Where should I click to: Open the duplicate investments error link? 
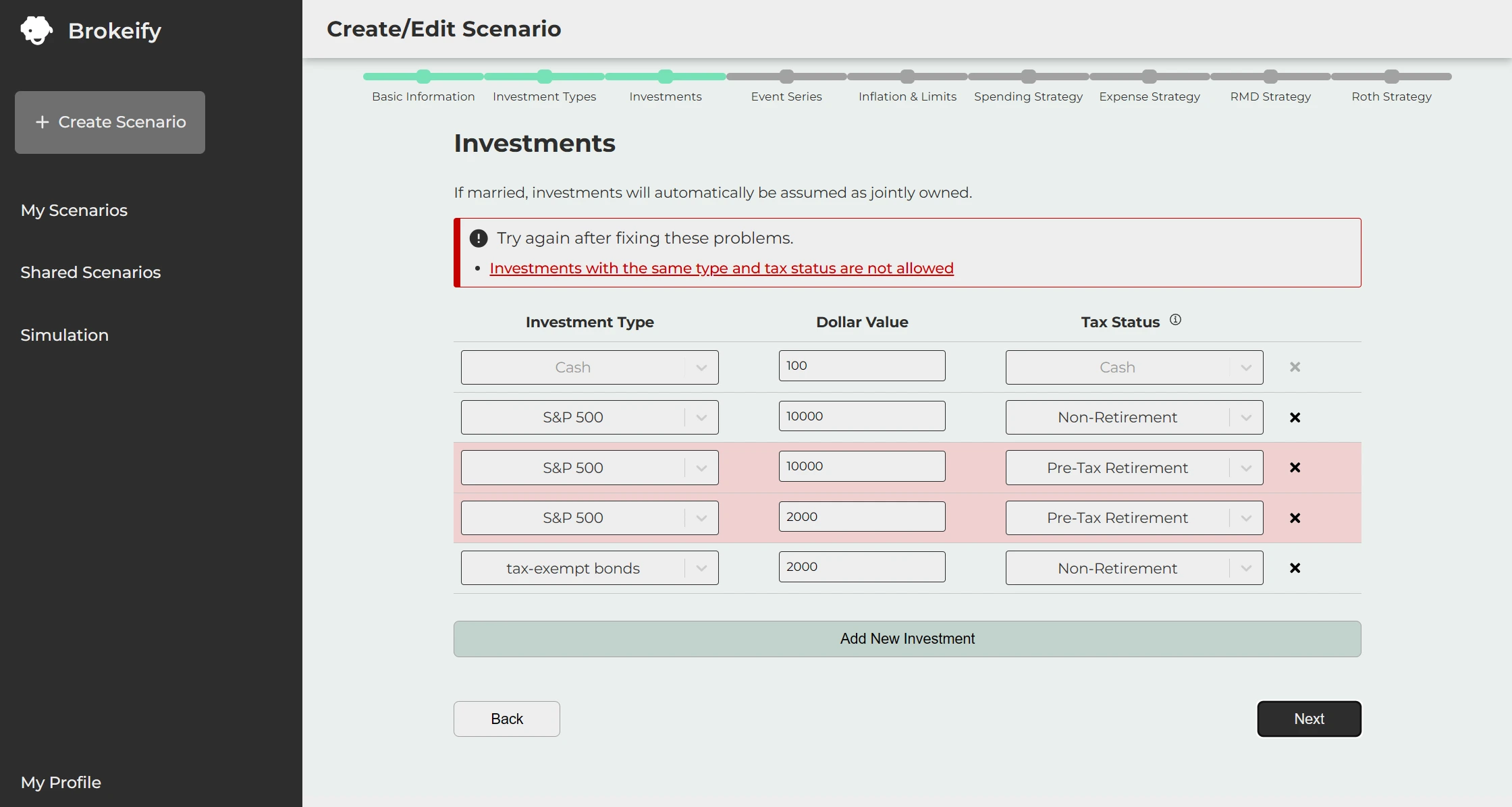(721, 268)
